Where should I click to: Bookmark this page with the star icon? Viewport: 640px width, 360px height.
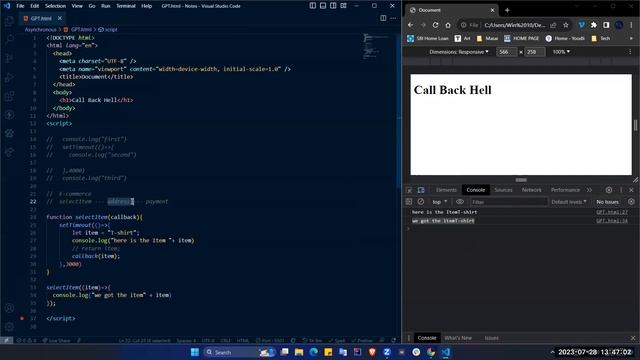pyautogui.click(x=566, y=25)
